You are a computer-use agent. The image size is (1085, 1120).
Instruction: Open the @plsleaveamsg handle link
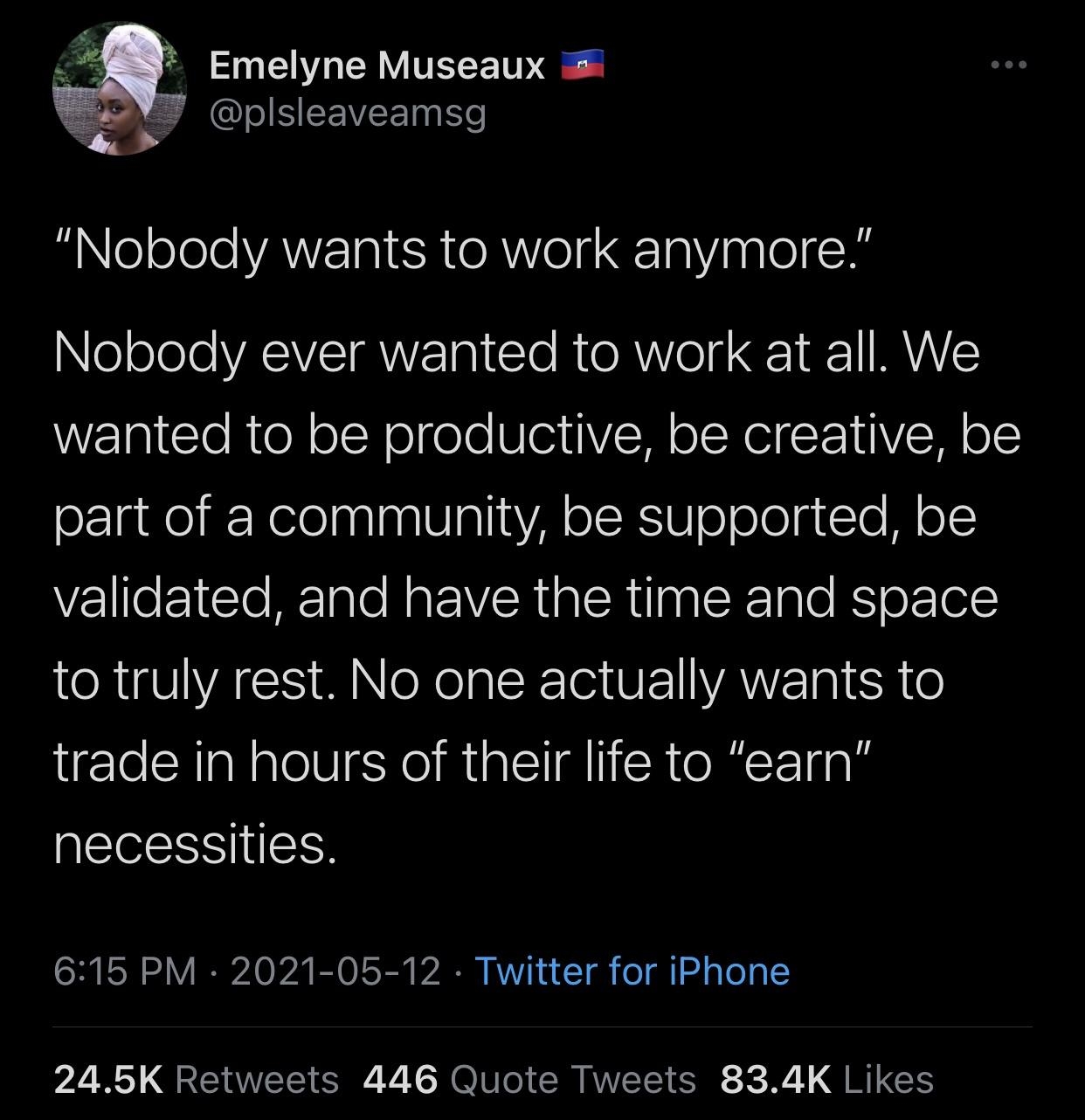click(x=347, y=114)
